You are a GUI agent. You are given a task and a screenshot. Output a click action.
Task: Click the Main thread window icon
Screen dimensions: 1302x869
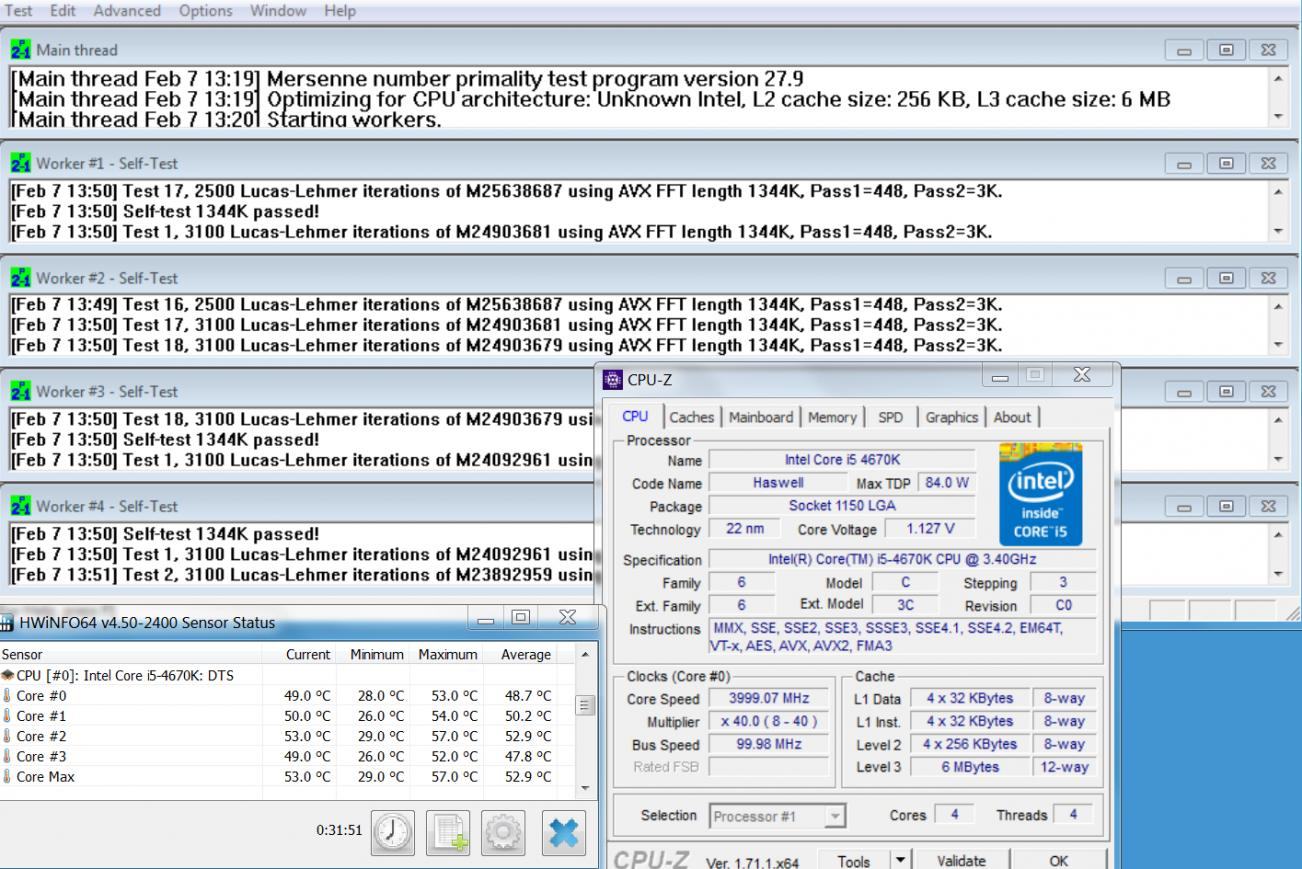click(x=19, y=49)
